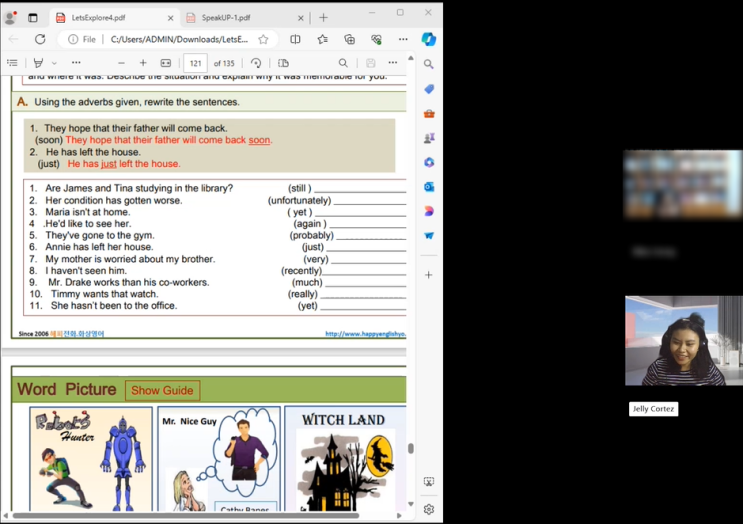
Task: Click sentence "Timmy wants that watch."
Action: [105, 294]
